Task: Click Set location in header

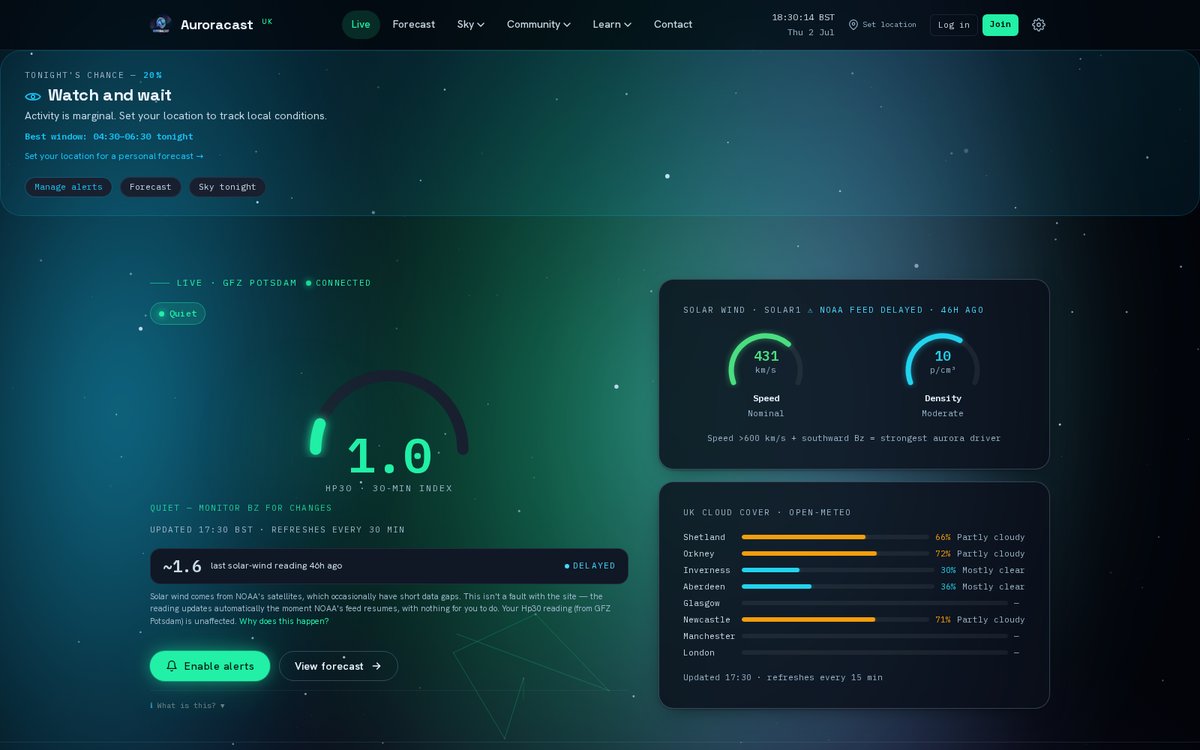Action: tap(882, 25)
